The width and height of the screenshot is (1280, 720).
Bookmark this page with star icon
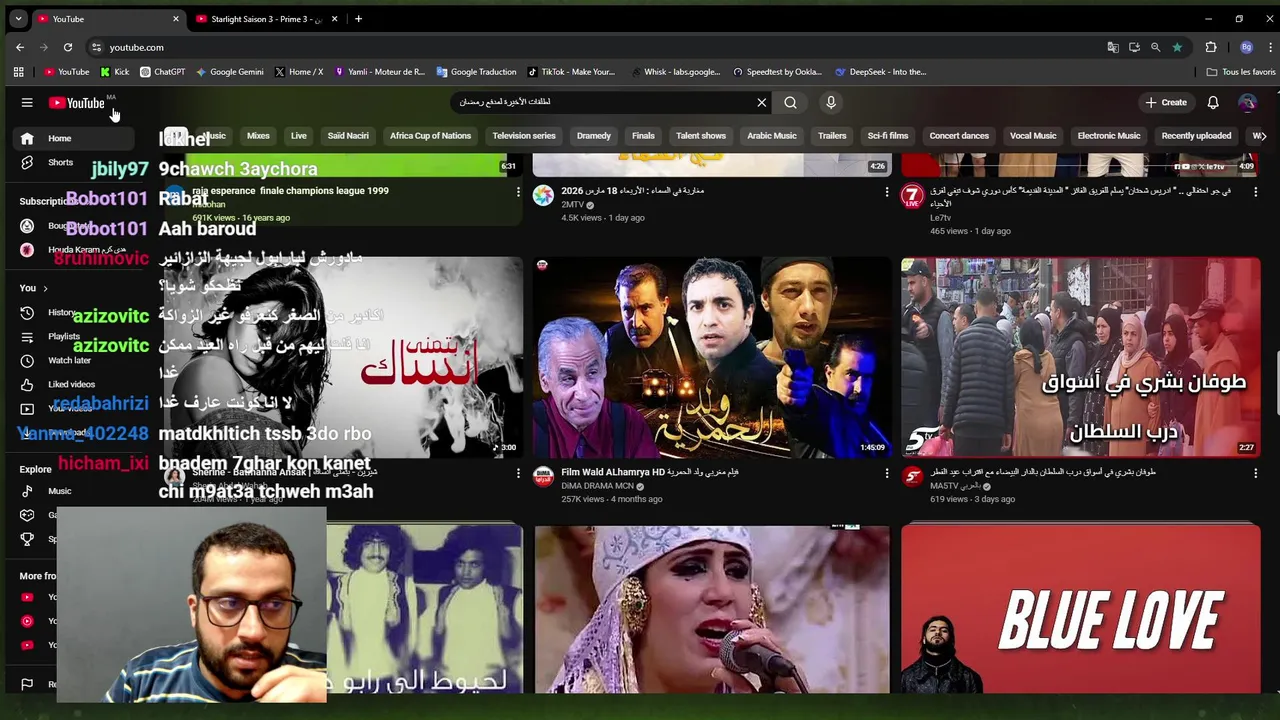pyautogui.click(x=1177, y=47)
